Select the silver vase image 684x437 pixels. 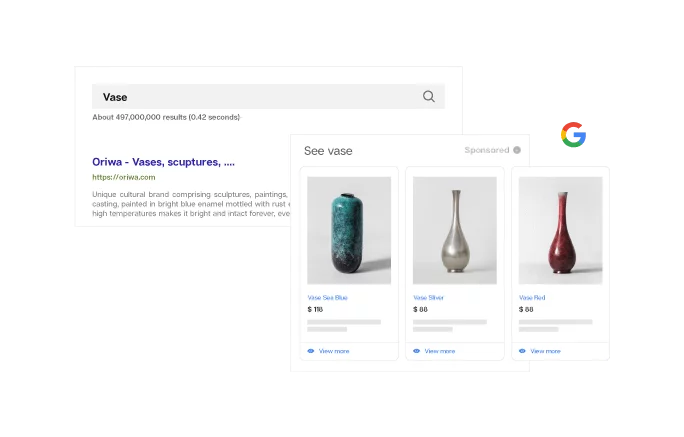455,230
